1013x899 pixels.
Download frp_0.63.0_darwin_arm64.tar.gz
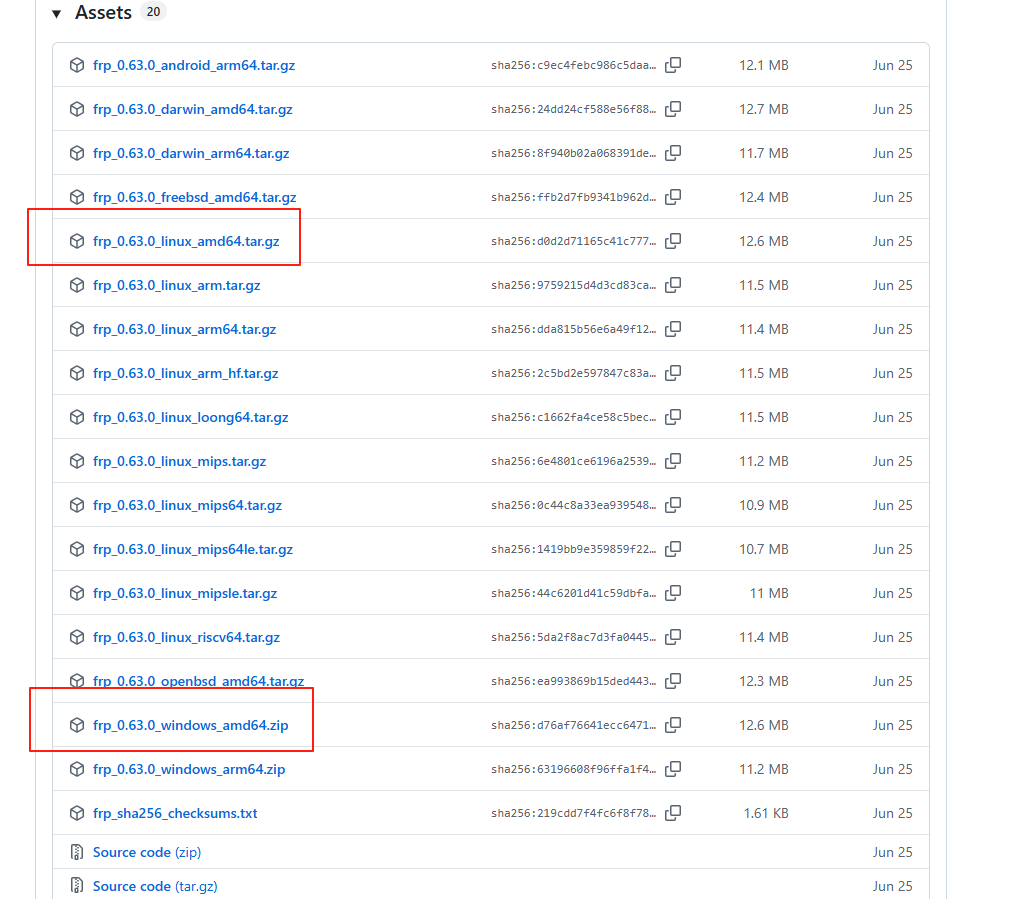pos(191,153)
